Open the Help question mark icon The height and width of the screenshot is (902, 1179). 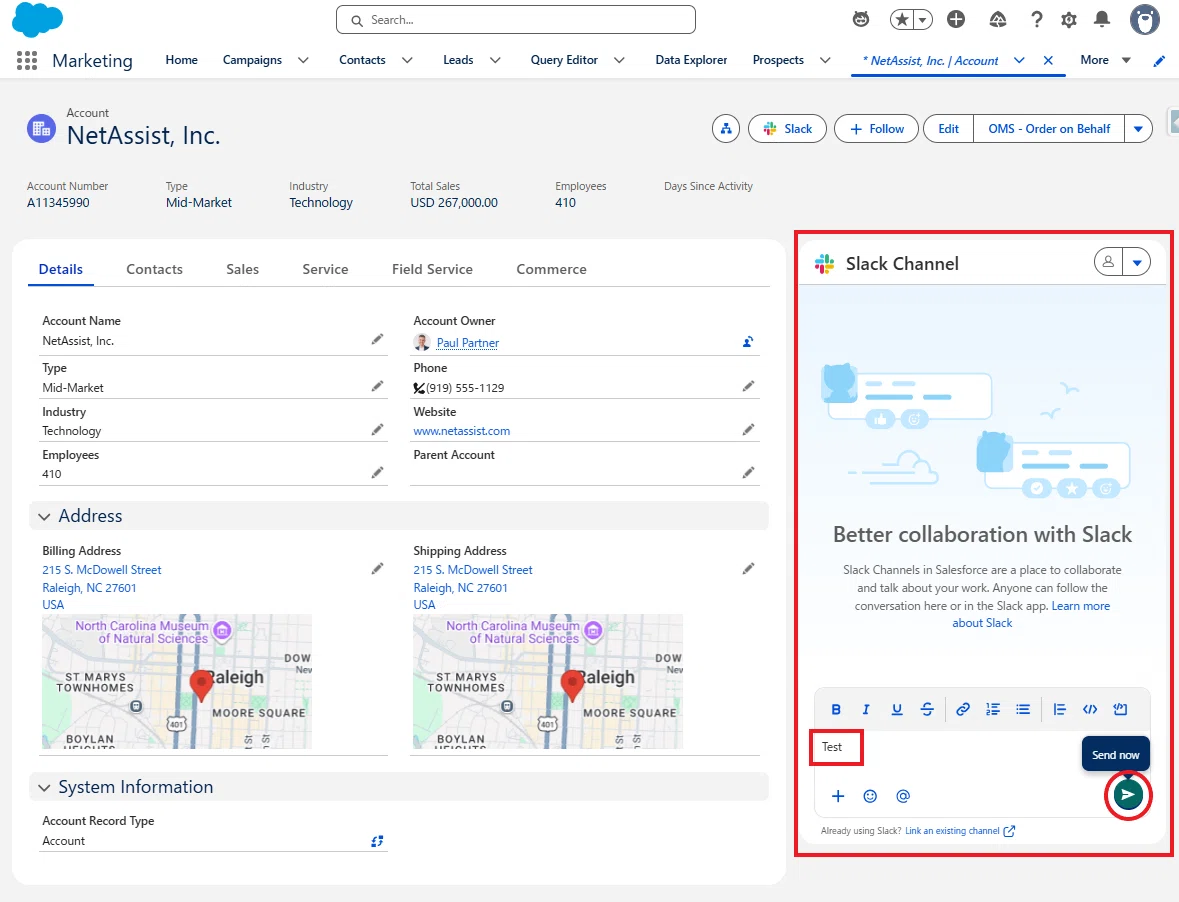tap(1037, 20)
